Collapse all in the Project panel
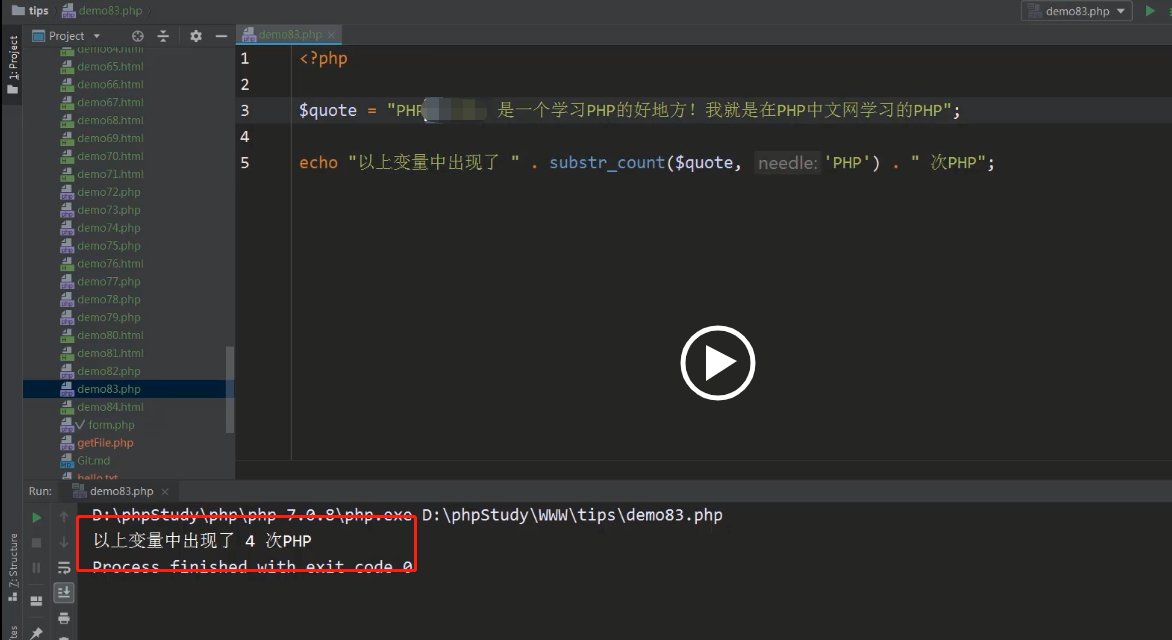 click(163, 36)
